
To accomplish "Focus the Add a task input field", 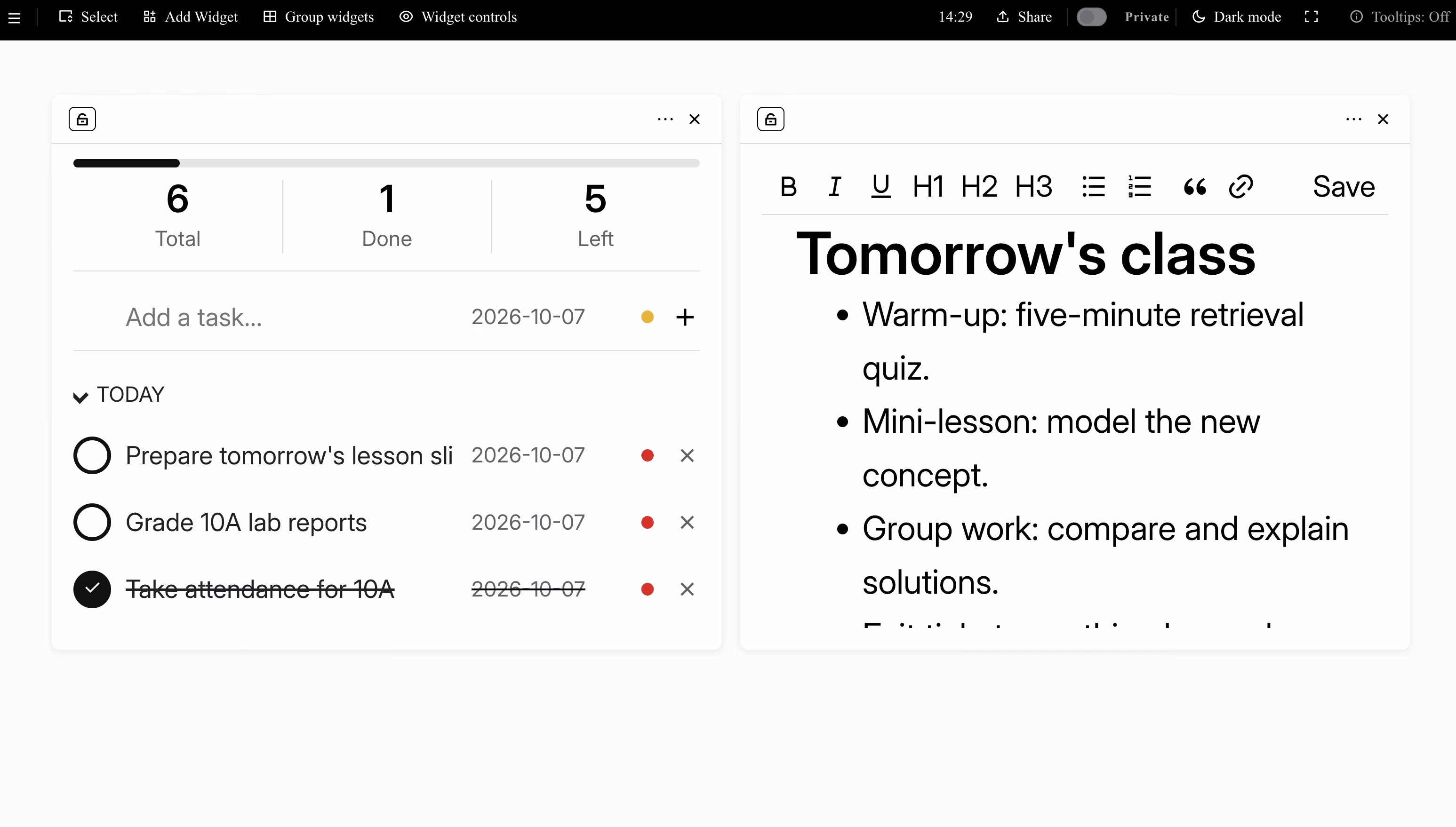I will pyautogui.click(x=290, y=317).
